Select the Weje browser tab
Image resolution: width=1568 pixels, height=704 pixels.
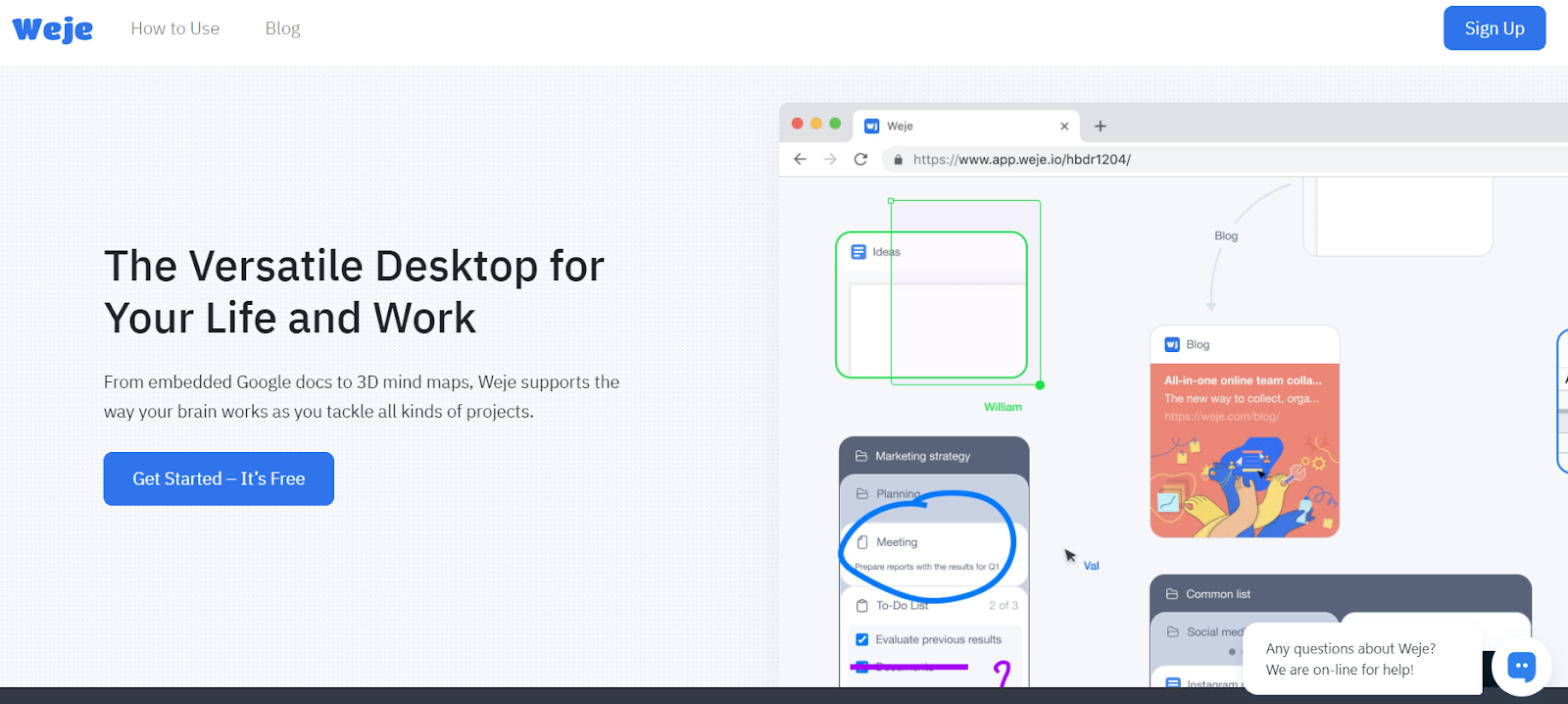[x=965, y=126]
